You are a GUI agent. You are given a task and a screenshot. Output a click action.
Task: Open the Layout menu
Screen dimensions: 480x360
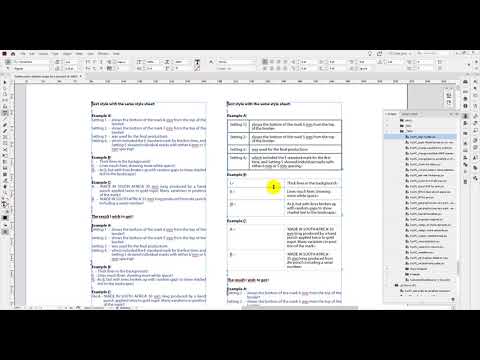coord(43,53)
